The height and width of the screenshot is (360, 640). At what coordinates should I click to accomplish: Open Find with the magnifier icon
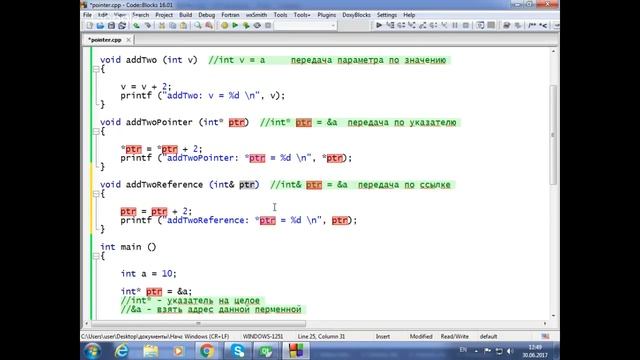click(x=198, y=25)
